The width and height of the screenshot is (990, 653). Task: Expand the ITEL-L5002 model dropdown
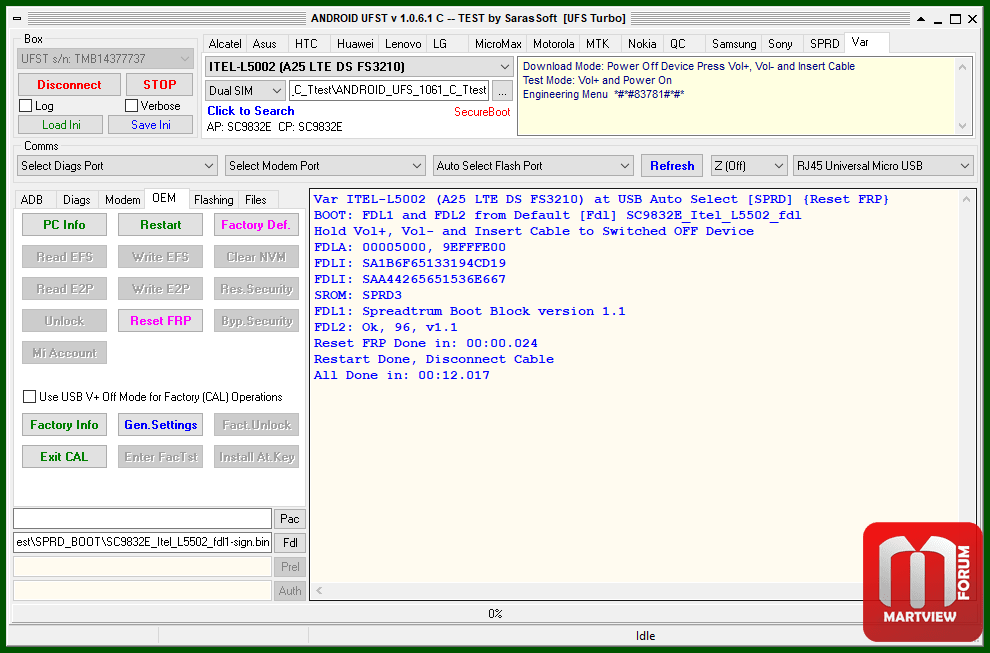pyautogui.click(x=358, y=66)
